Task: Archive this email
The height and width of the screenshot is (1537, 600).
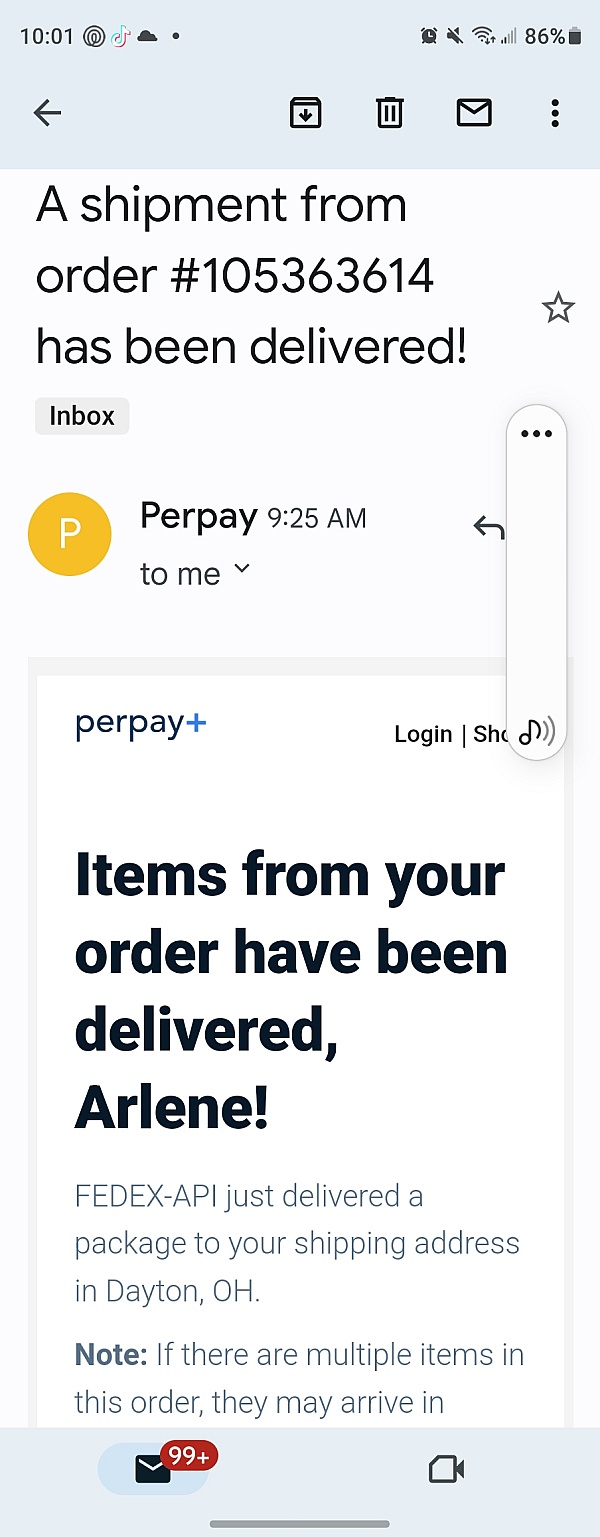Action: (x=306, y=113)
